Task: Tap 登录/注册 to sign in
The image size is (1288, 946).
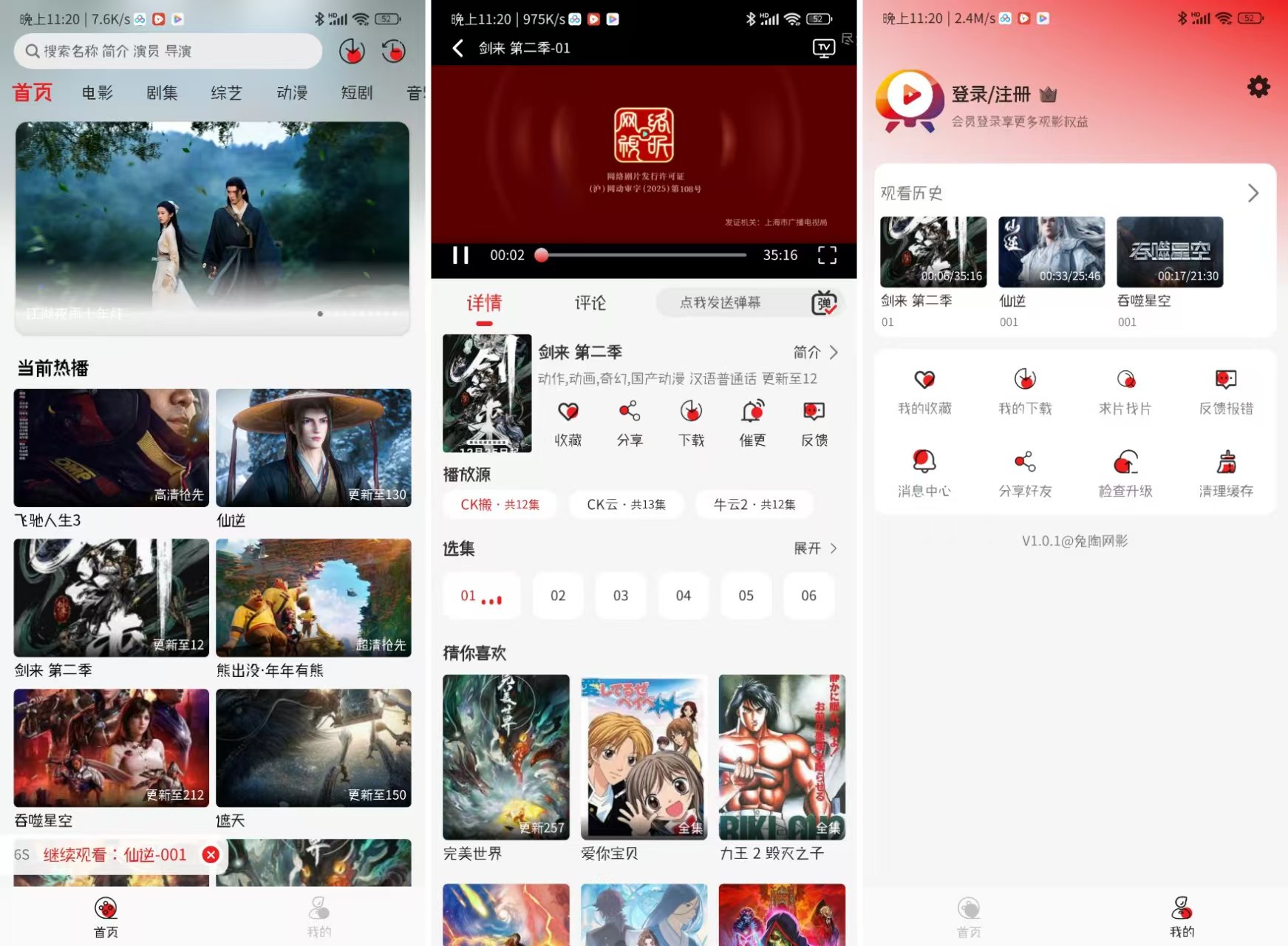Action: (992, 94)
